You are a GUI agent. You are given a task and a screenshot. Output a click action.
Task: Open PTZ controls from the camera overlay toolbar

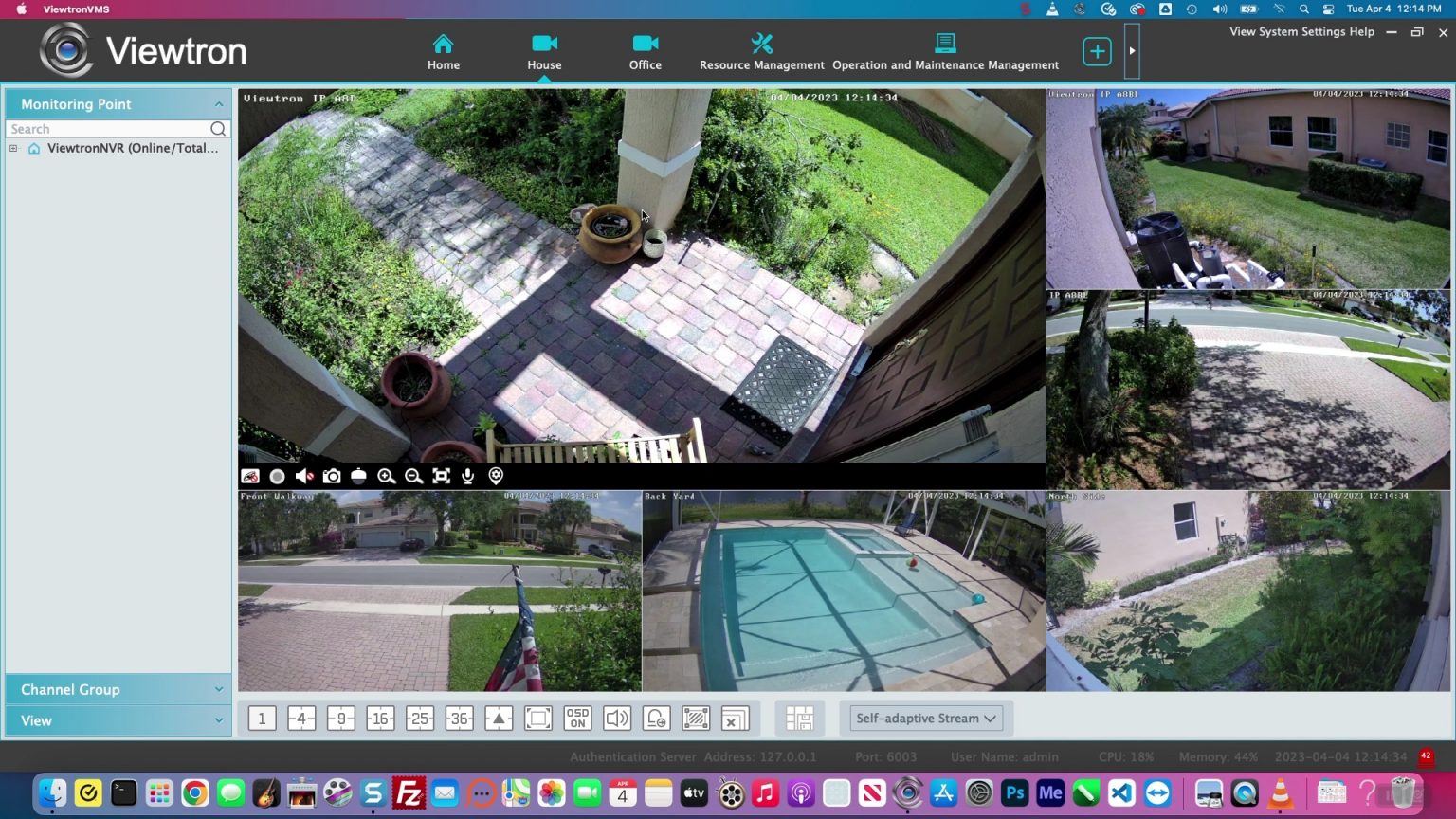pos(358,476)
